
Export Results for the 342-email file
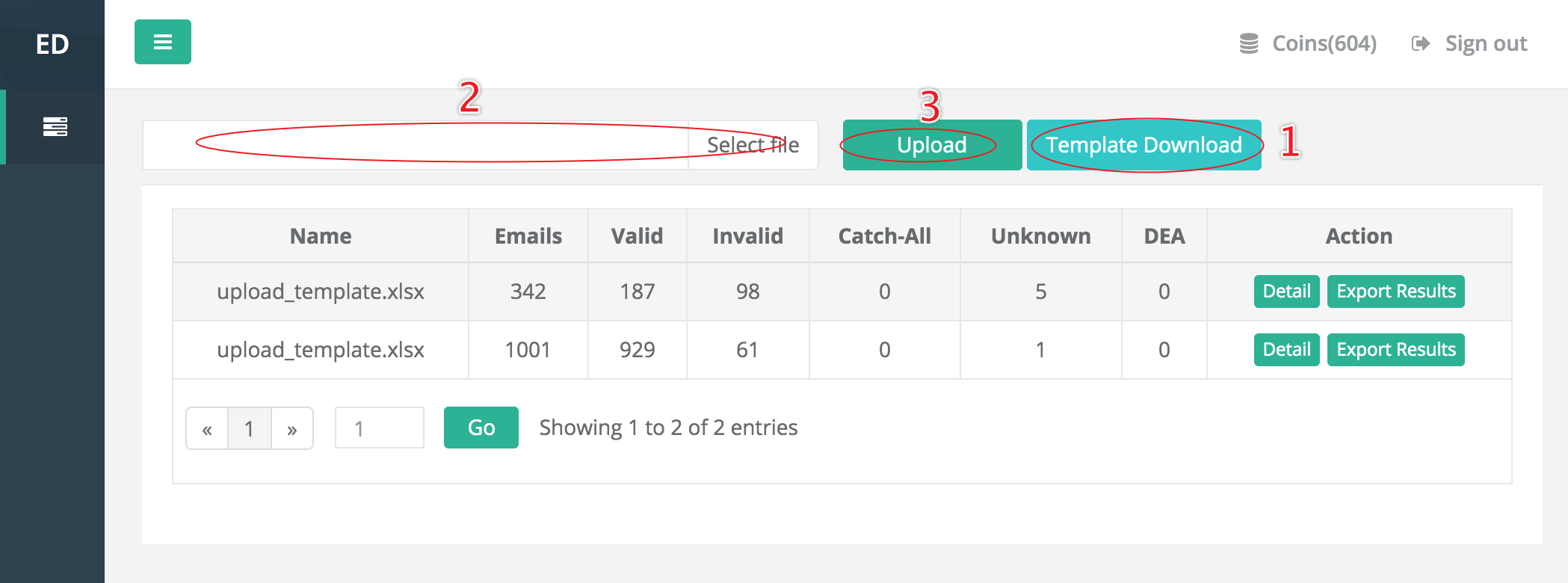click(1395, 291)
